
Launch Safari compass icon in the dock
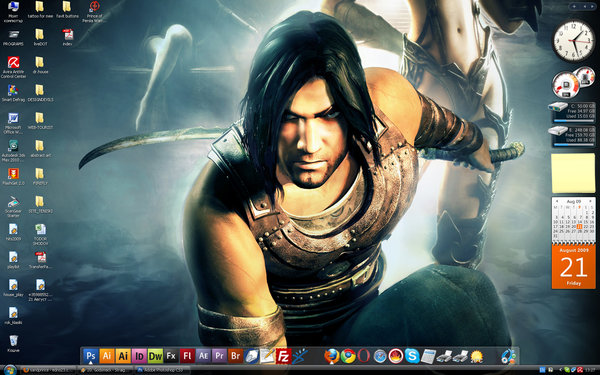point(380,356)
